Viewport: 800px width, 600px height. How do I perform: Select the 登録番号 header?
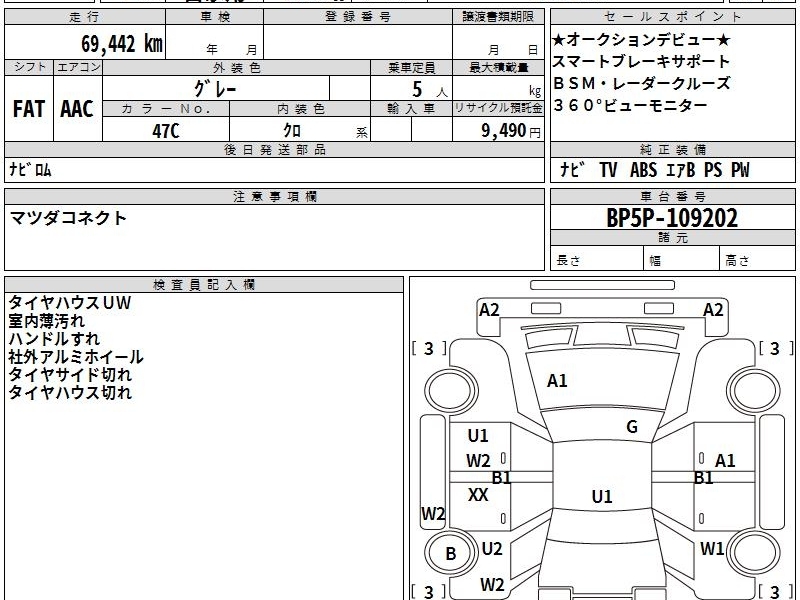[x=358, y=17]
